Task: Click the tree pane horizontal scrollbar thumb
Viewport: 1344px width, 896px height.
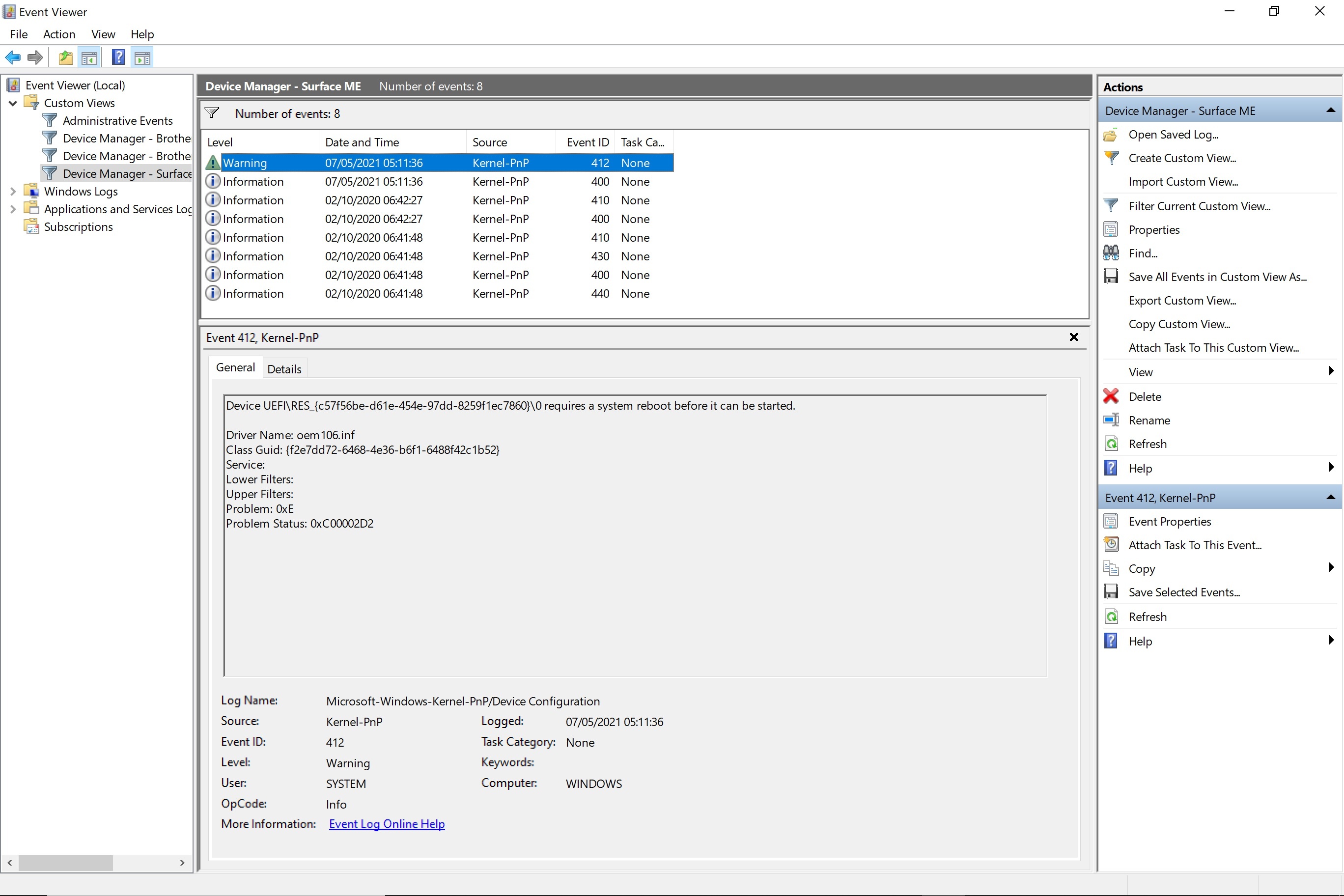Action: coord(66,862)
